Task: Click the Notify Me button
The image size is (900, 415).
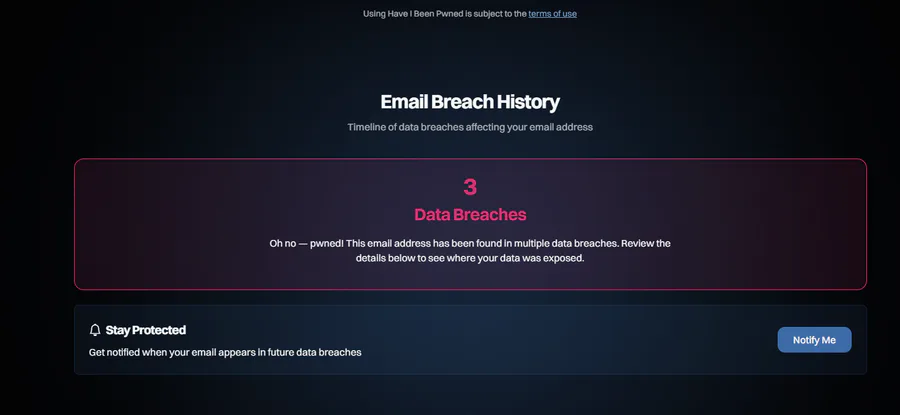Action: [x=814, y=340]
